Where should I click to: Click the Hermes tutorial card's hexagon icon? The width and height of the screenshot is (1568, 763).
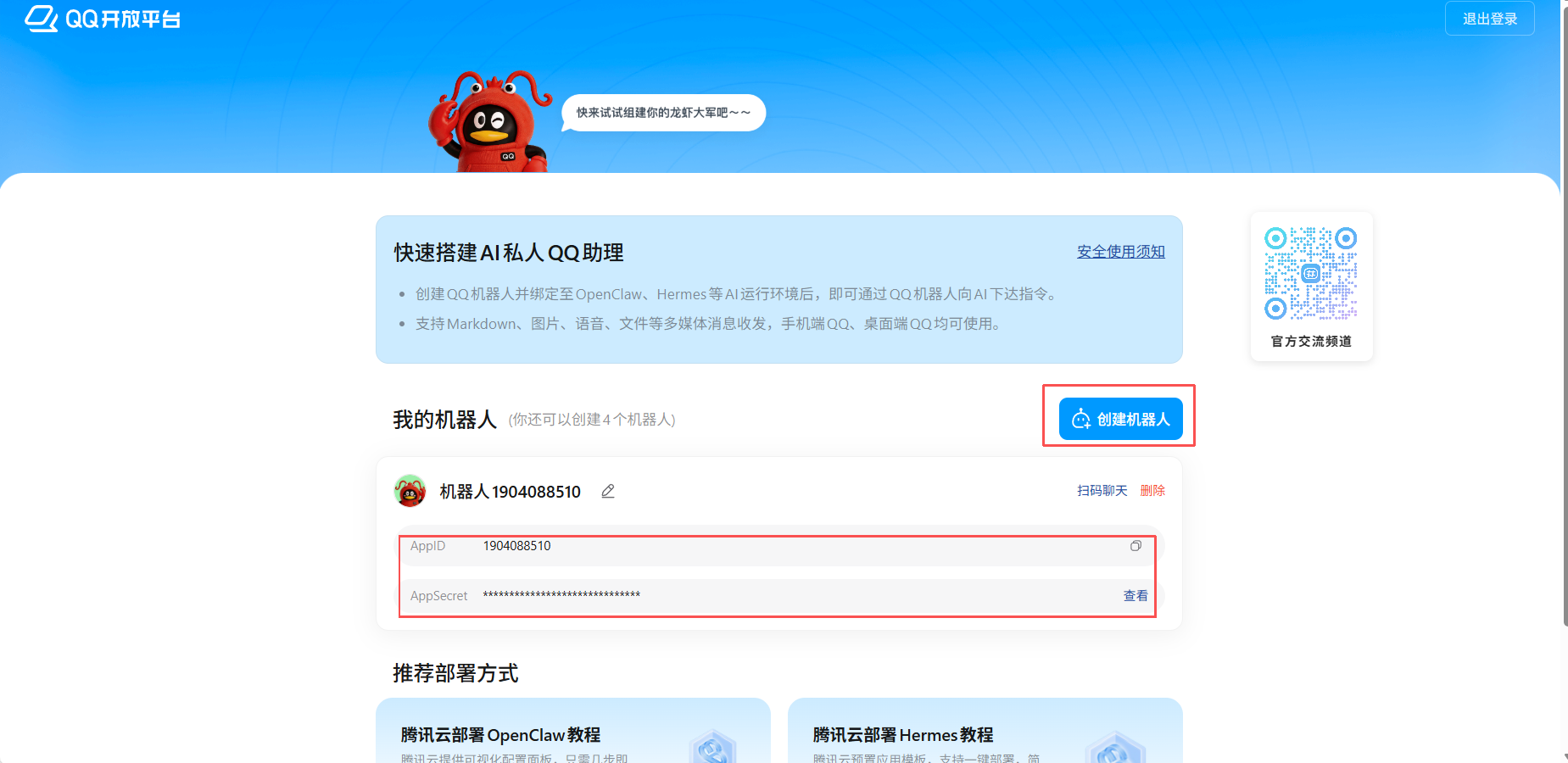1115,747
